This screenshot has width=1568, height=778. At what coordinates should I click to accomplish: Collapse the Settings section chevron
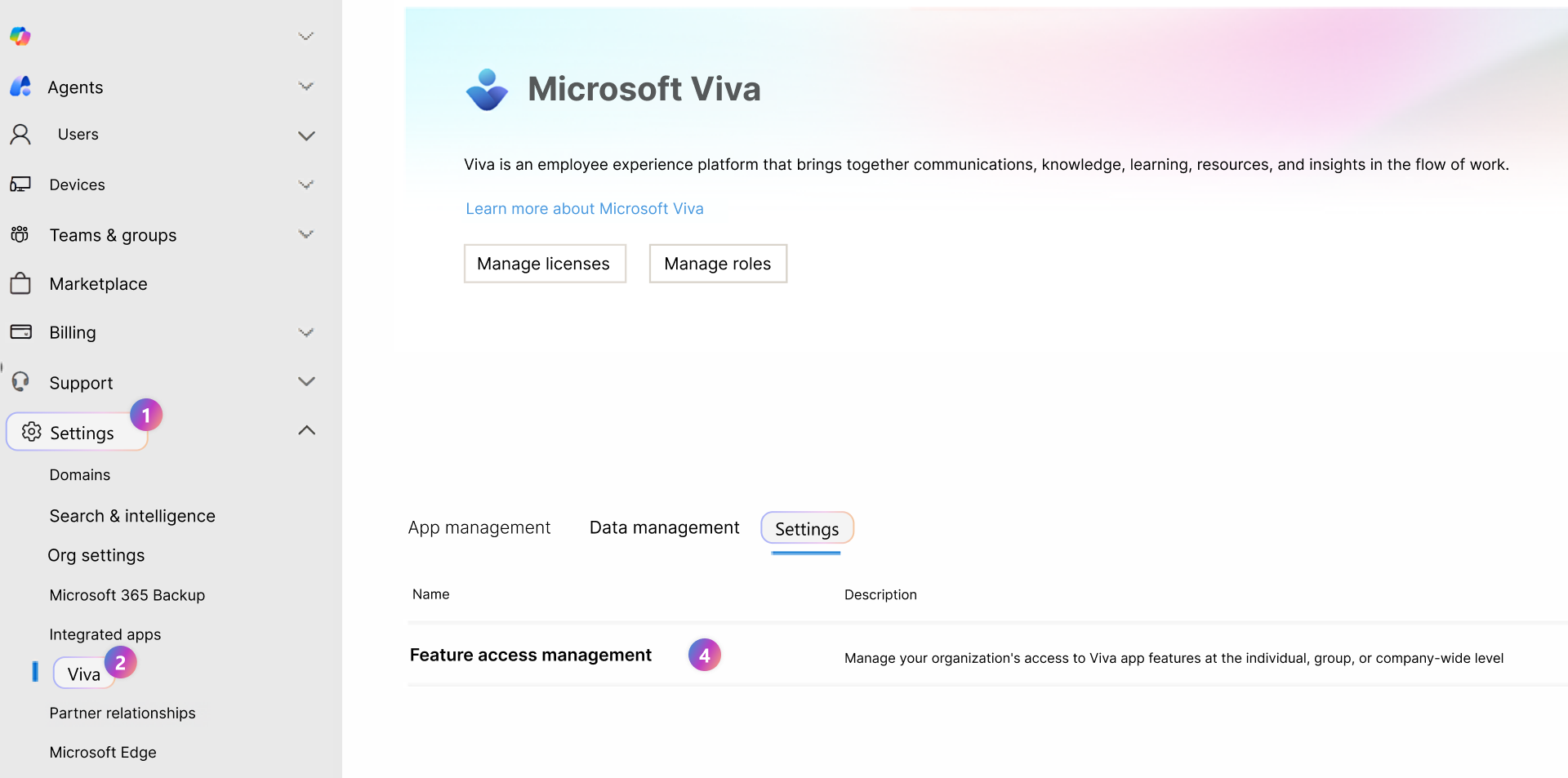(x=306, y=430)
